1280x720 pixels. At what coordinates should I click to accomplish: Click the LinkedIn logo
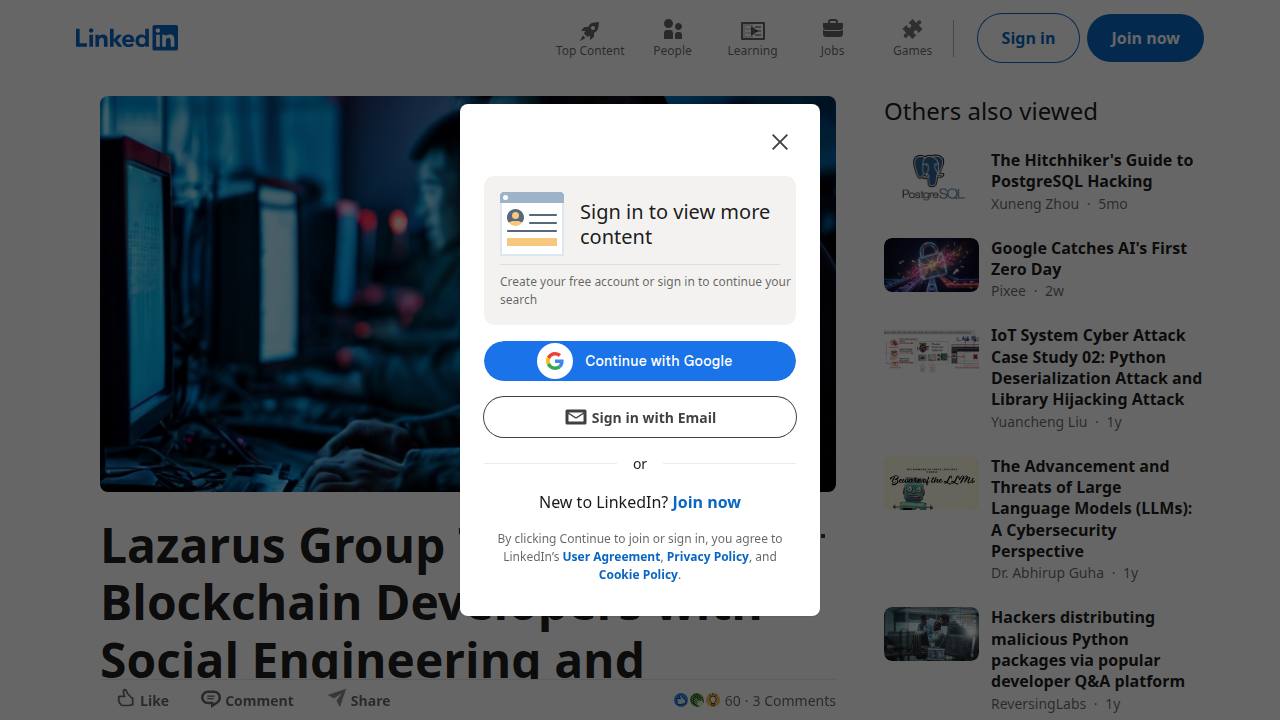click(127, 38)
